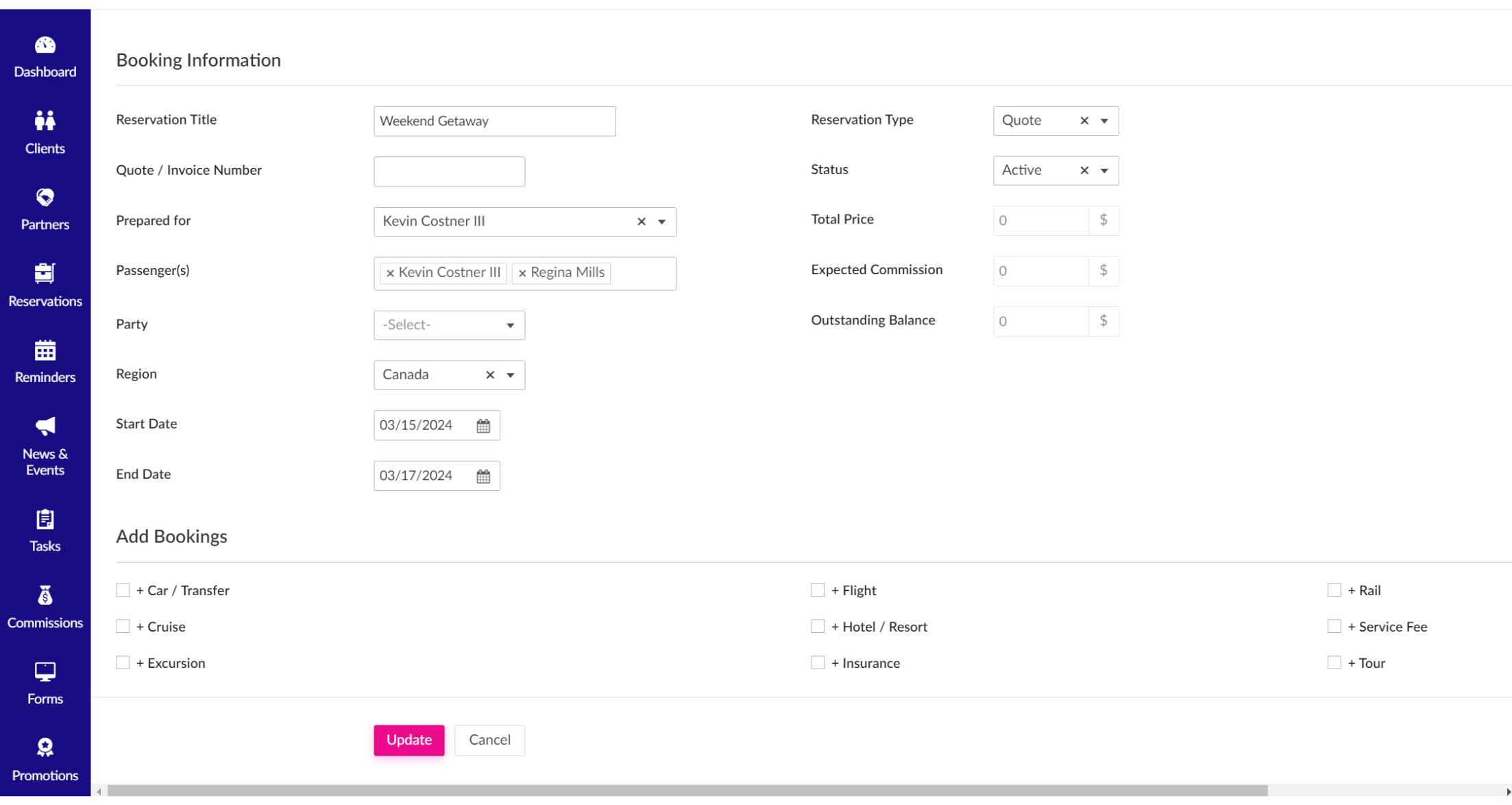1512x805 pixels.
Task: Tick the + Cruise checkbox
Action: point(123,626)
